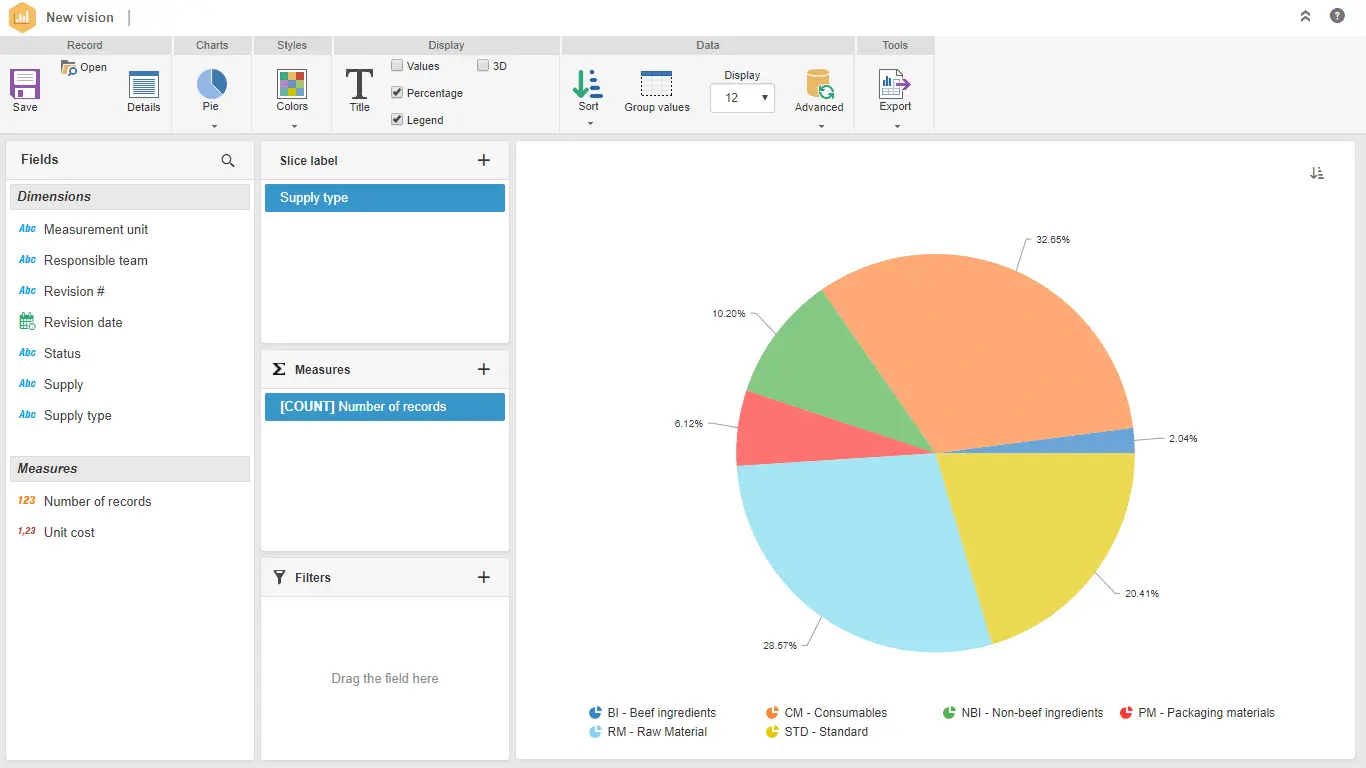The image size is (1366, 768).
Task: Click the Details icon in the Record group
Action: click(x=144, y=85)
